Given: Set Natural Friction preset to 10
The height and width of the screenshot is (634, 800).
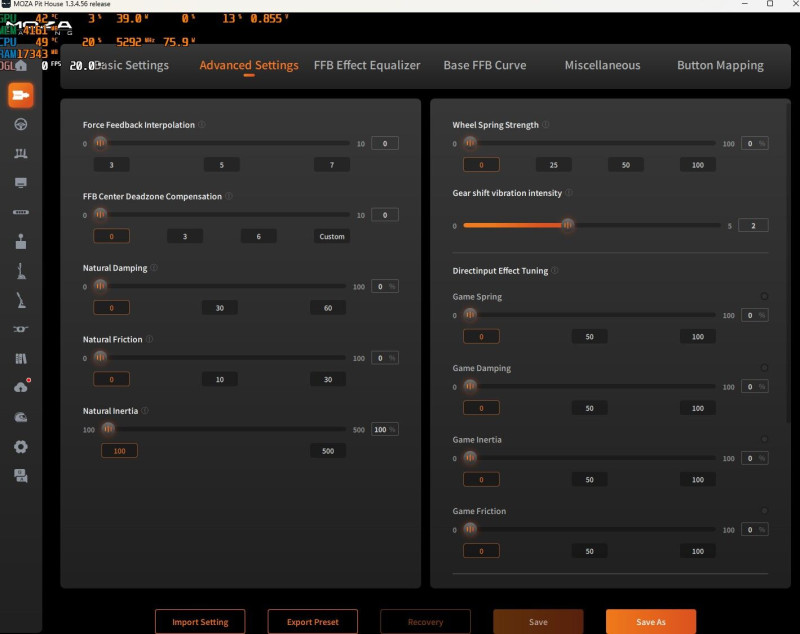Looking at the screenshot, I should coord(219,379).
